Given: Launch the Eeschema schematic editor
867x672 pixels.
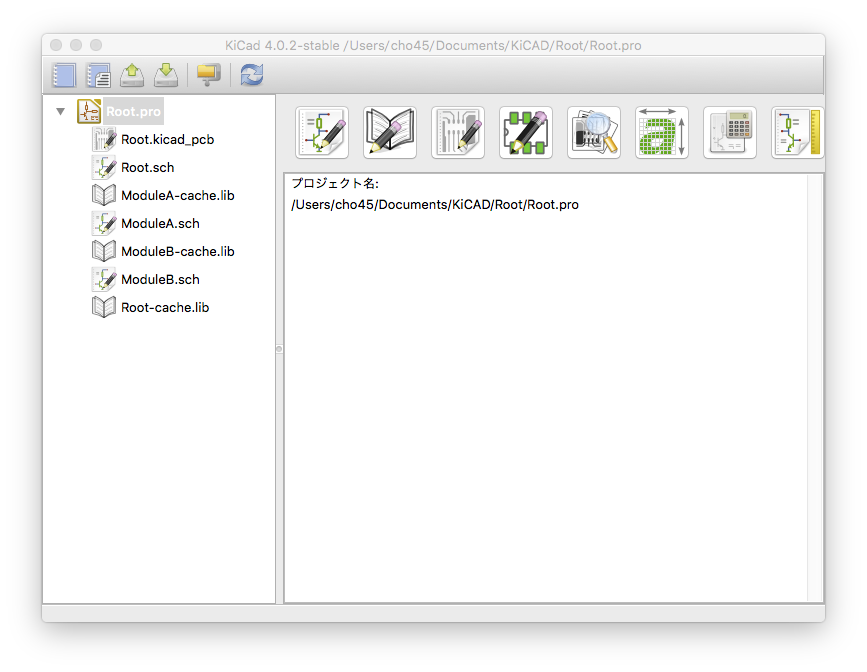Looking at the screenshot, I should coord(322,133).
